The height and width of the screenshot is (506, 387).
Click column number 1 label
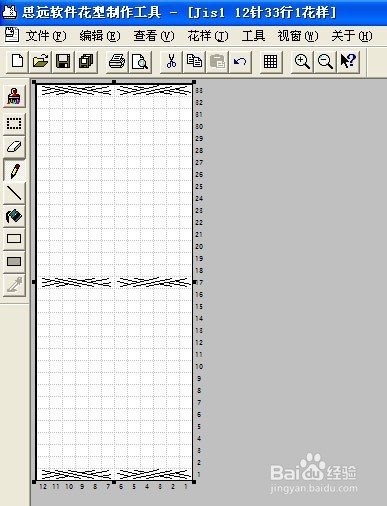coord(186,487)
